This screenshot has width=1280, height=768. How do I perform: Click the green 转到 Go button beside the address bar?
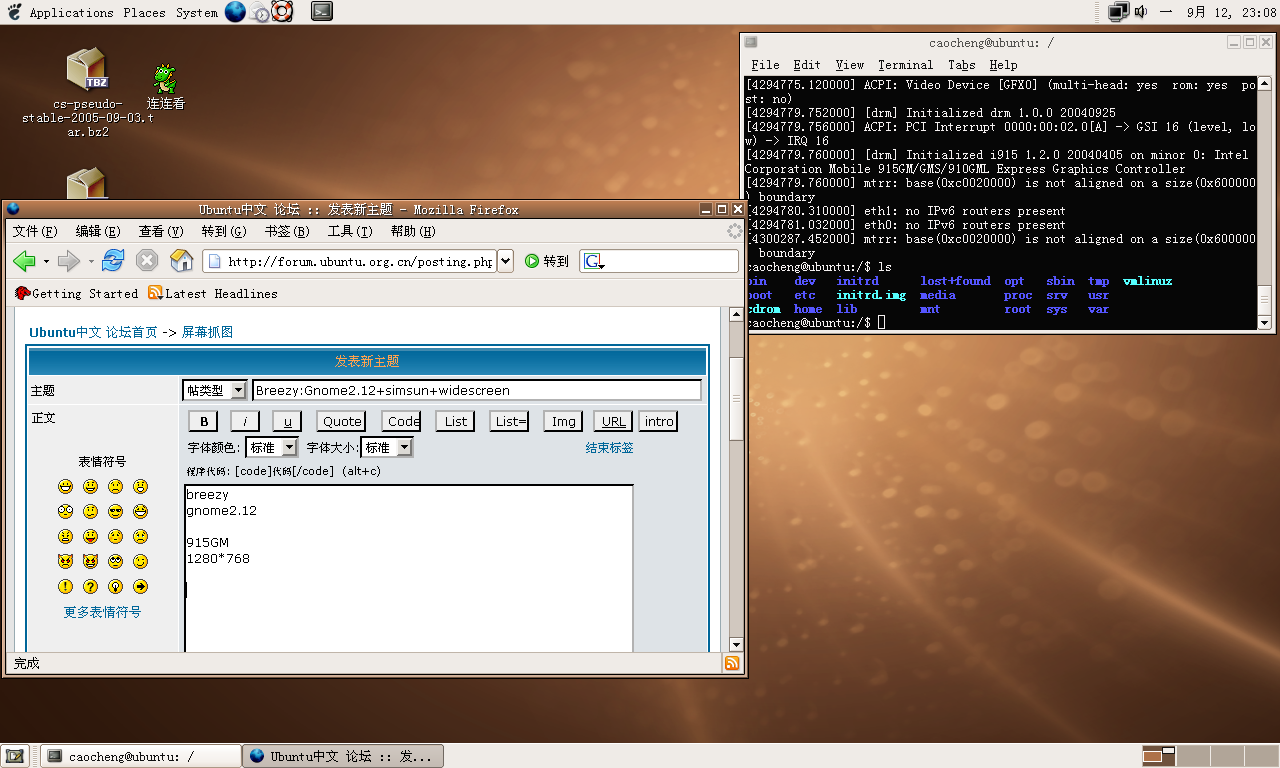547,261
